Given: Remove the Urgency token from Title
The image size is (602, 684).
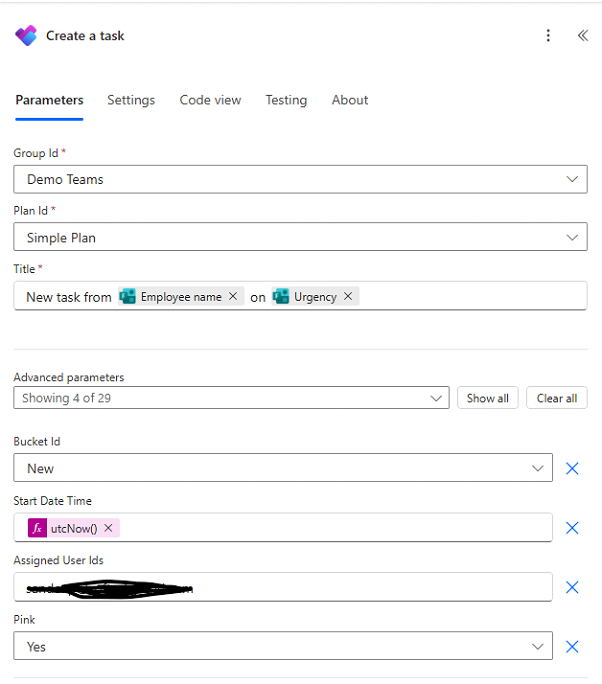Looking at the screenshot, I should coord(348,297).
